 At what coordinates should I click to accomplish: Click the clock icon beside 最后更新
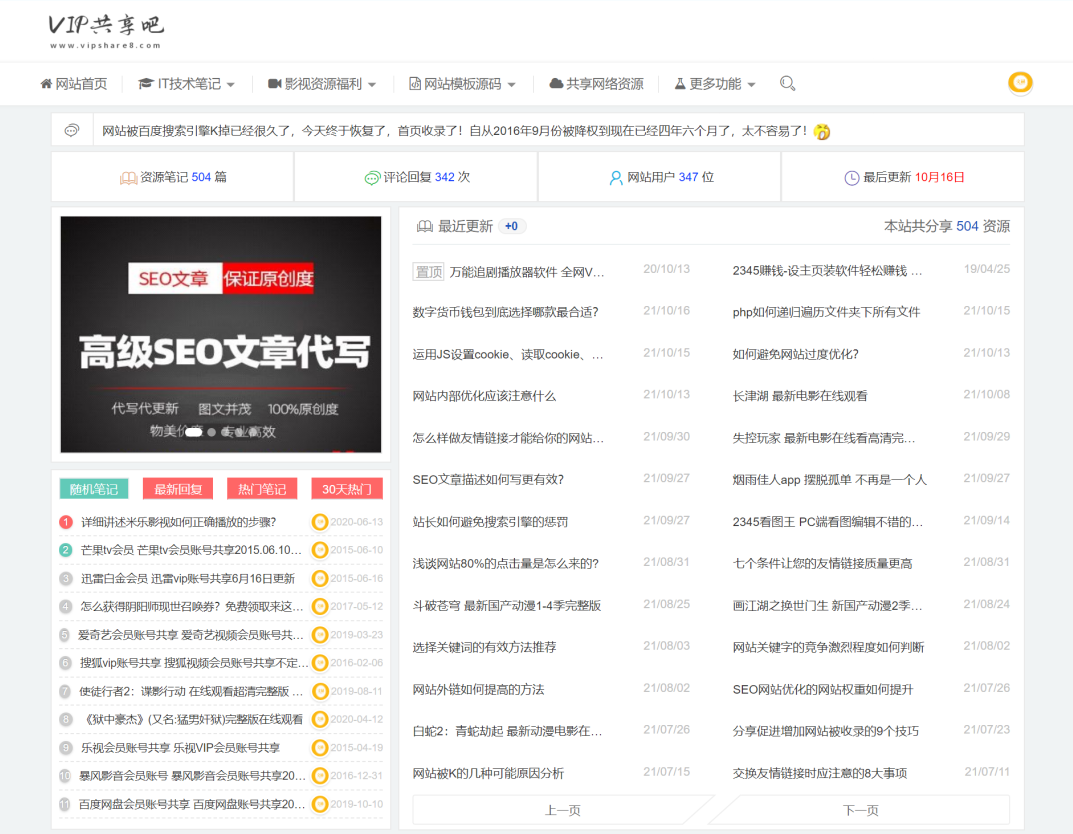851,178
